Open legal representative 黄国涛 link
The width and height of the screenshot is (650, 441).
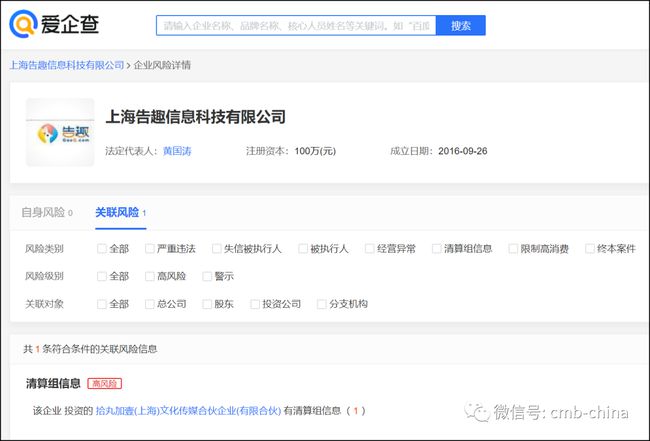pyautogui.click(x=177, y=151)
